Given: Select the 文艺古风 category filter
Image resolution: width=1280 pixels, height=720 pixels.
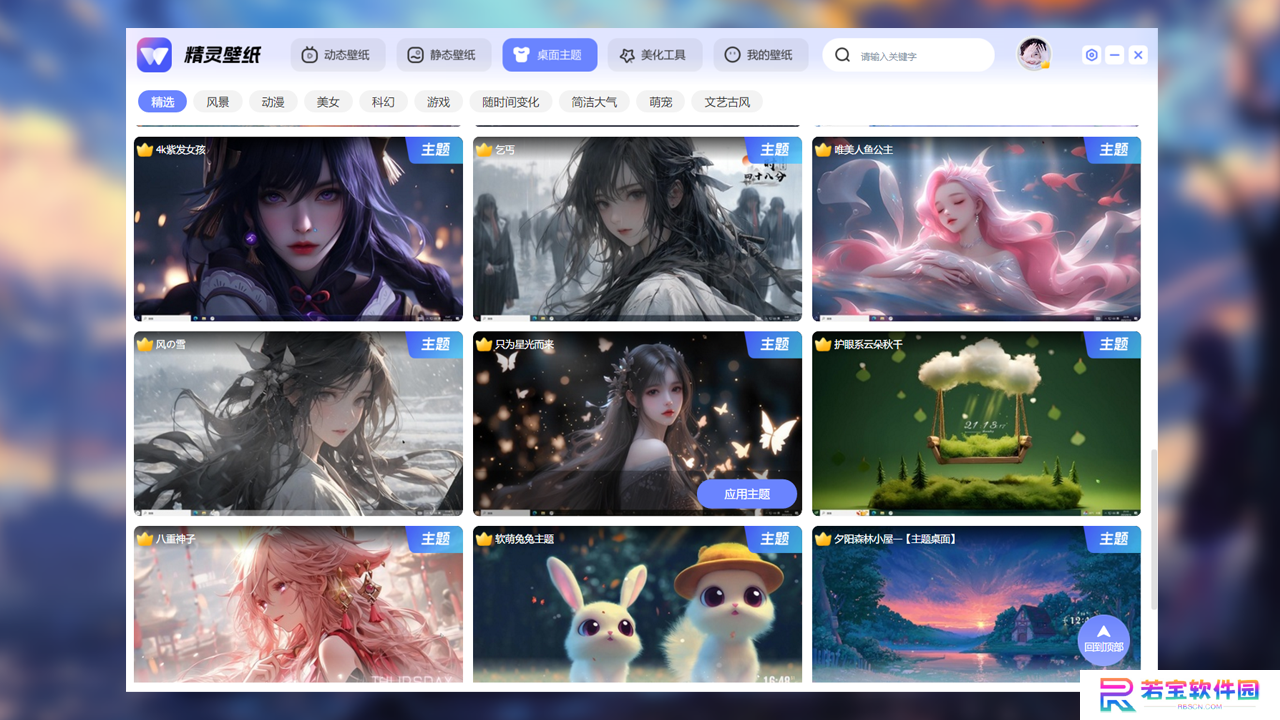Looking at the screenshot, I should click(727, 102).
